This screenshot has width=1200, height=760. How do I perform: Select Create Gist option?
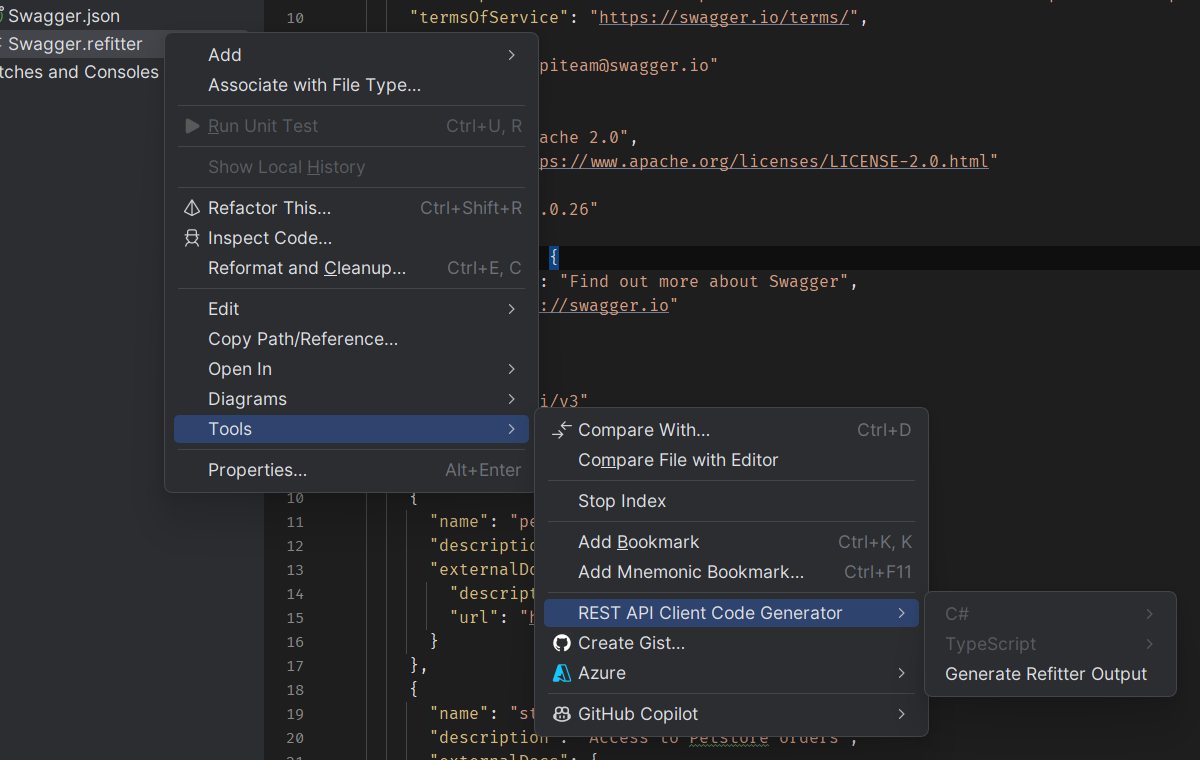pyautogui.click(x=731, y=643)
